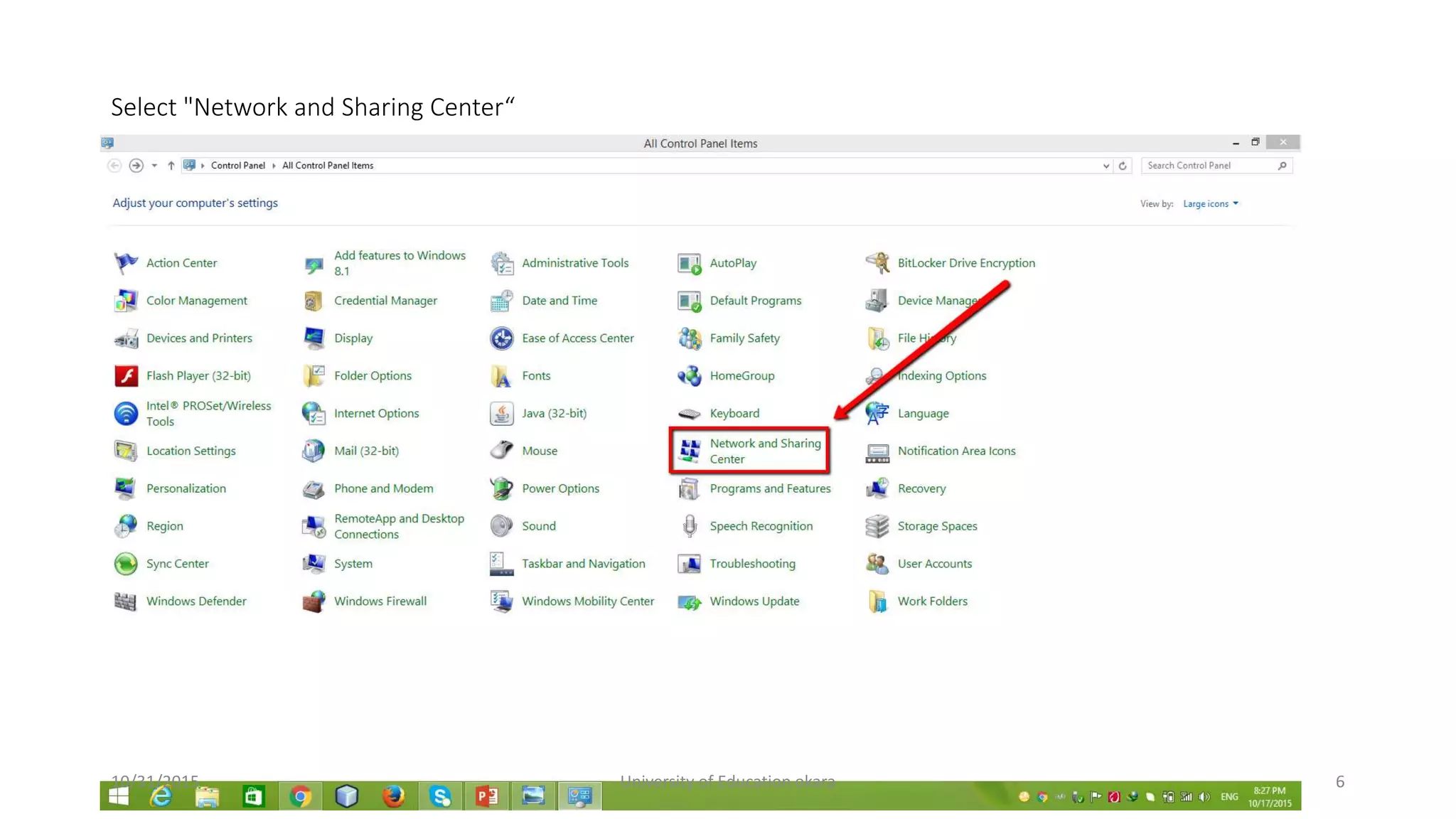Open the Flash Player (32-bit) icon
Image resolution: width=1456 pixels, height=819 pixels.
tap(126, 376)
